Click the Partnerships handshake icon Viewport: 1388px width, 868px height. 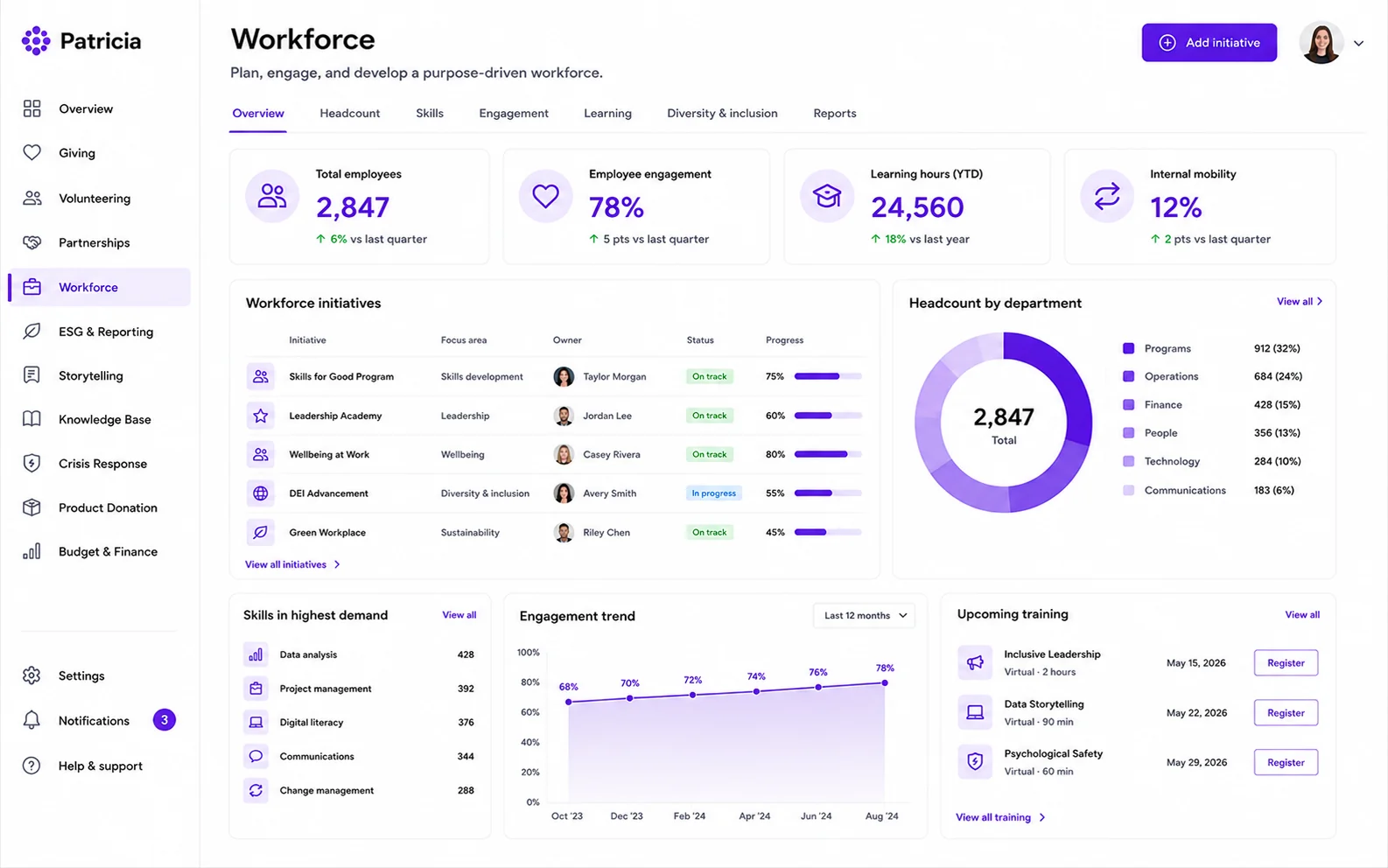pos(32,242)
